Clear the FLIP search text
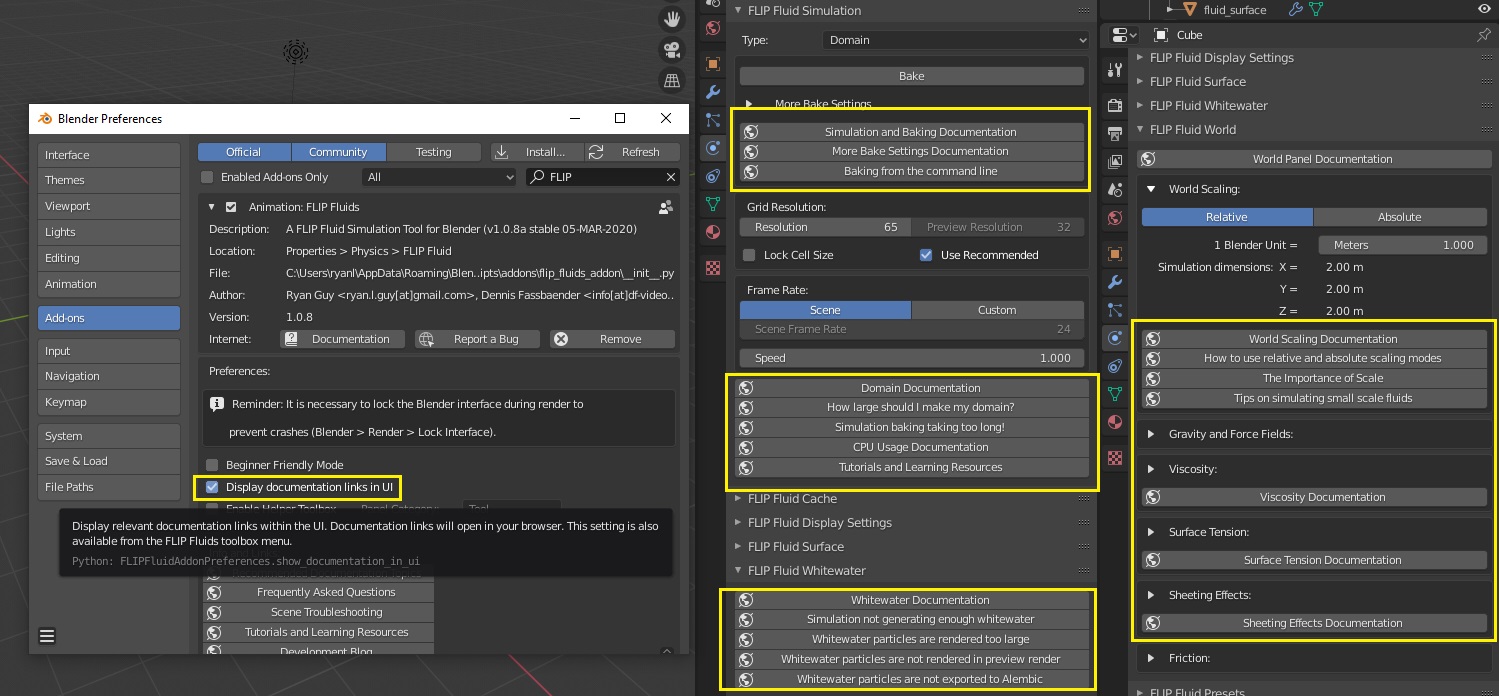Screen dimensions: 1499x696 pyautogui.click(x=671, y=177)
